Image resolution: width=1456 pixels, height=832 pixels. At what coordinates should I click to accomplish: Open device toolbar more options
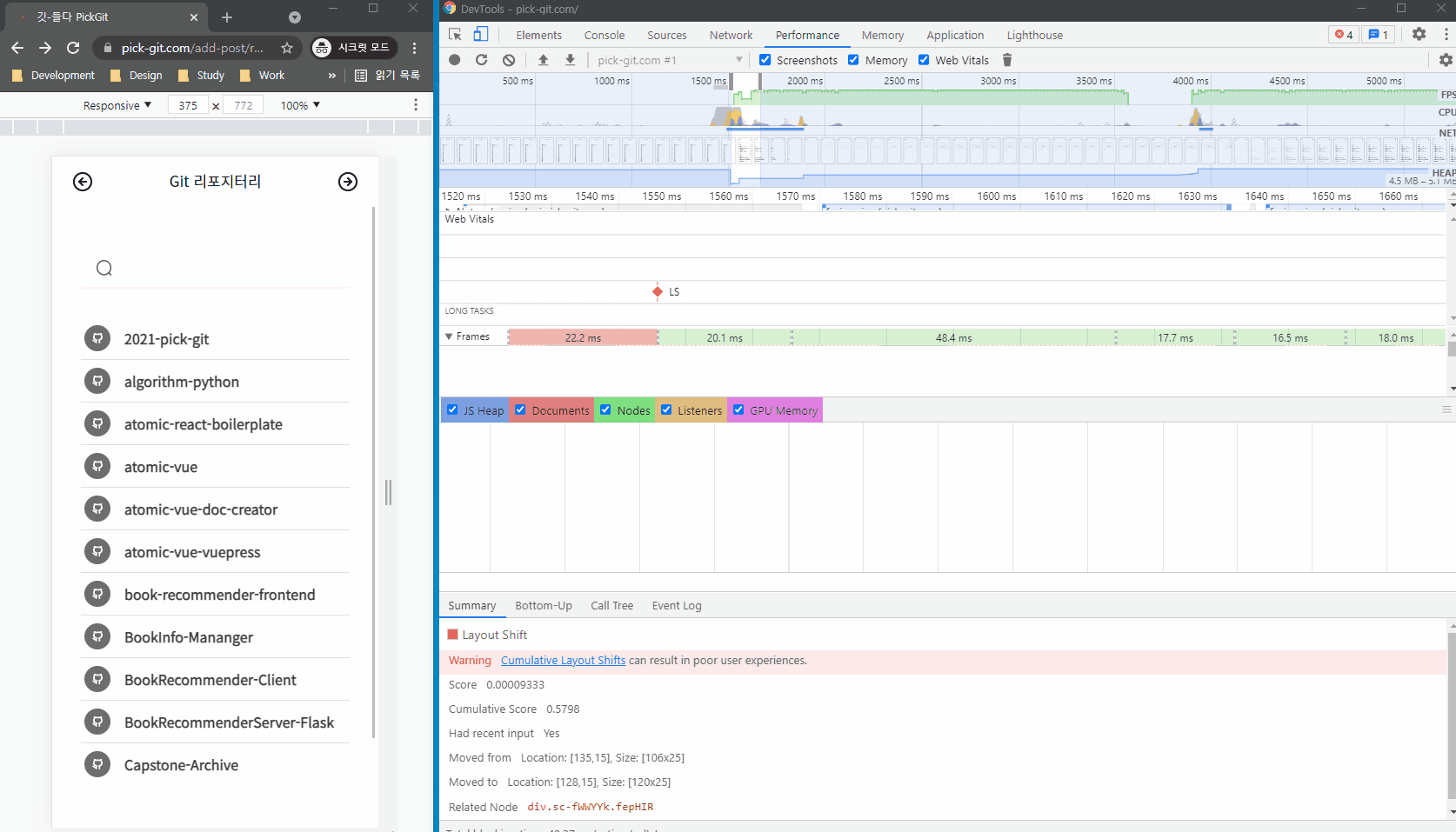(416, 105)
